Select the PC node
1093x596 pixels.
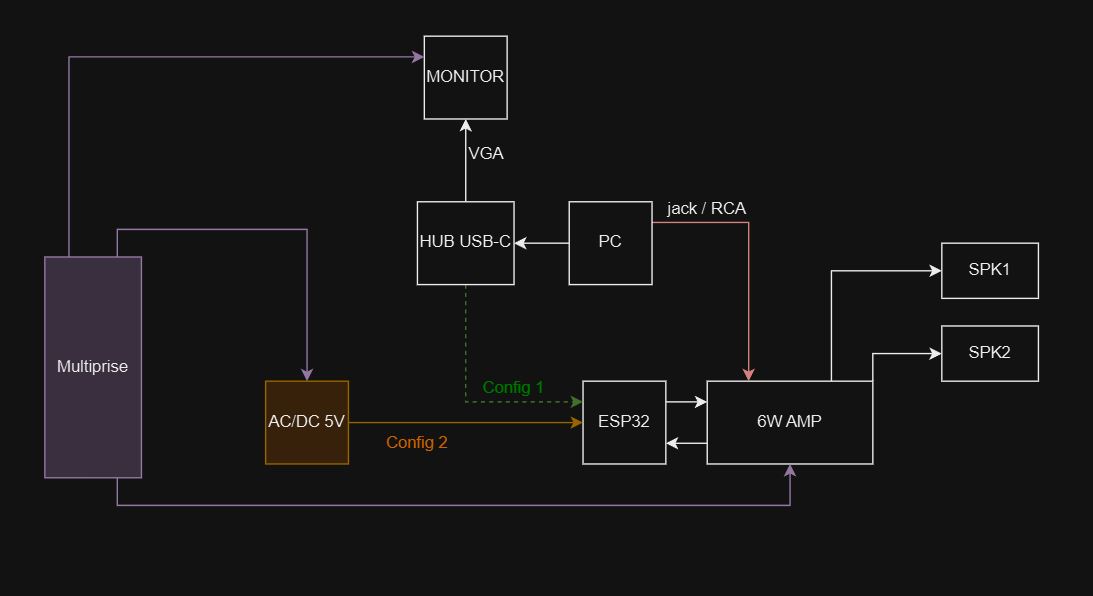click(610, 242)
